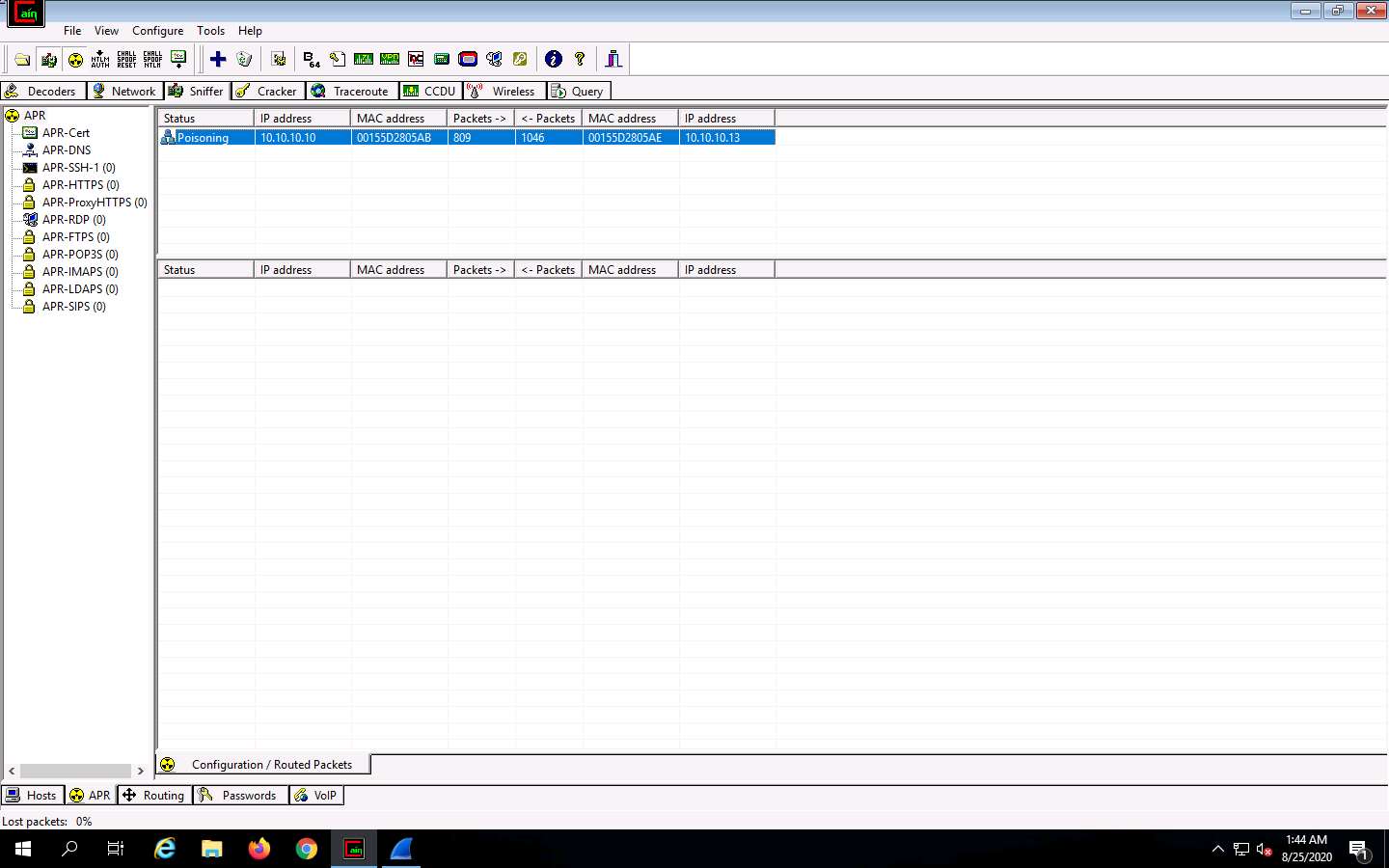Click the Open file folder toolbar icon
The image size is (1389, 868).
click(22, 60)
